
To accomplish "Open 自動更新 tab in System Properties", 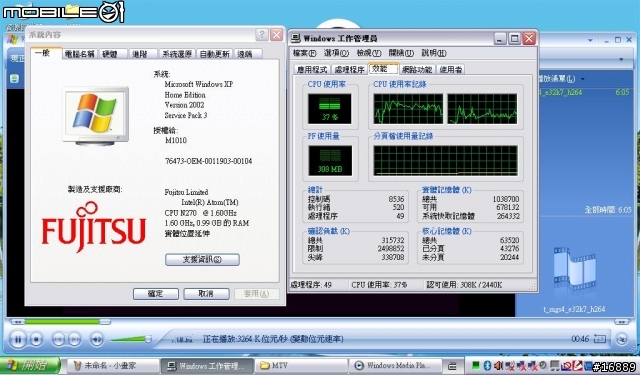I will pos(214,54).
